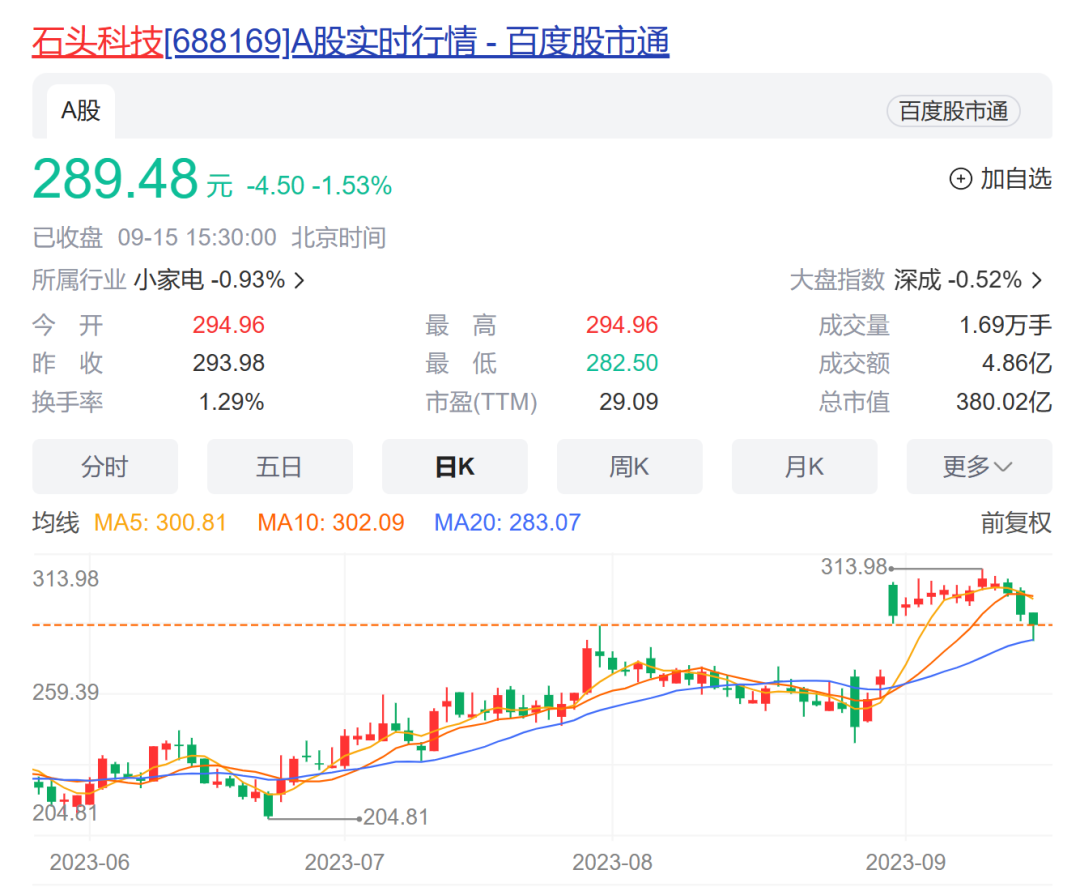
Task: Open the 小家电 -0.93% industry link
Action: [x=209, y=280]
